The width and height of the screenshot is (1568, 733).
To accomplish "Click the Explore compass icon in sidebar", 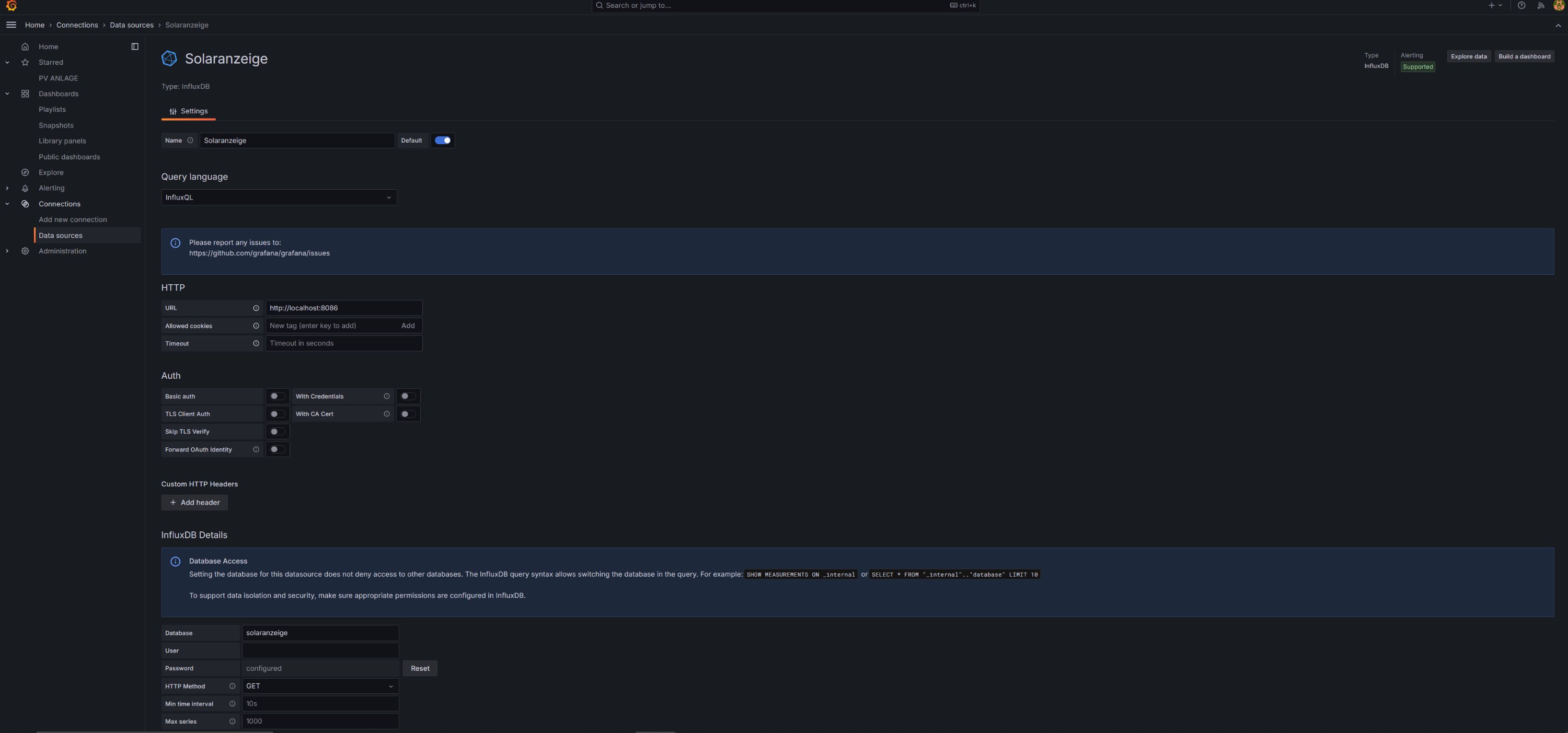I will click(25, 173).
